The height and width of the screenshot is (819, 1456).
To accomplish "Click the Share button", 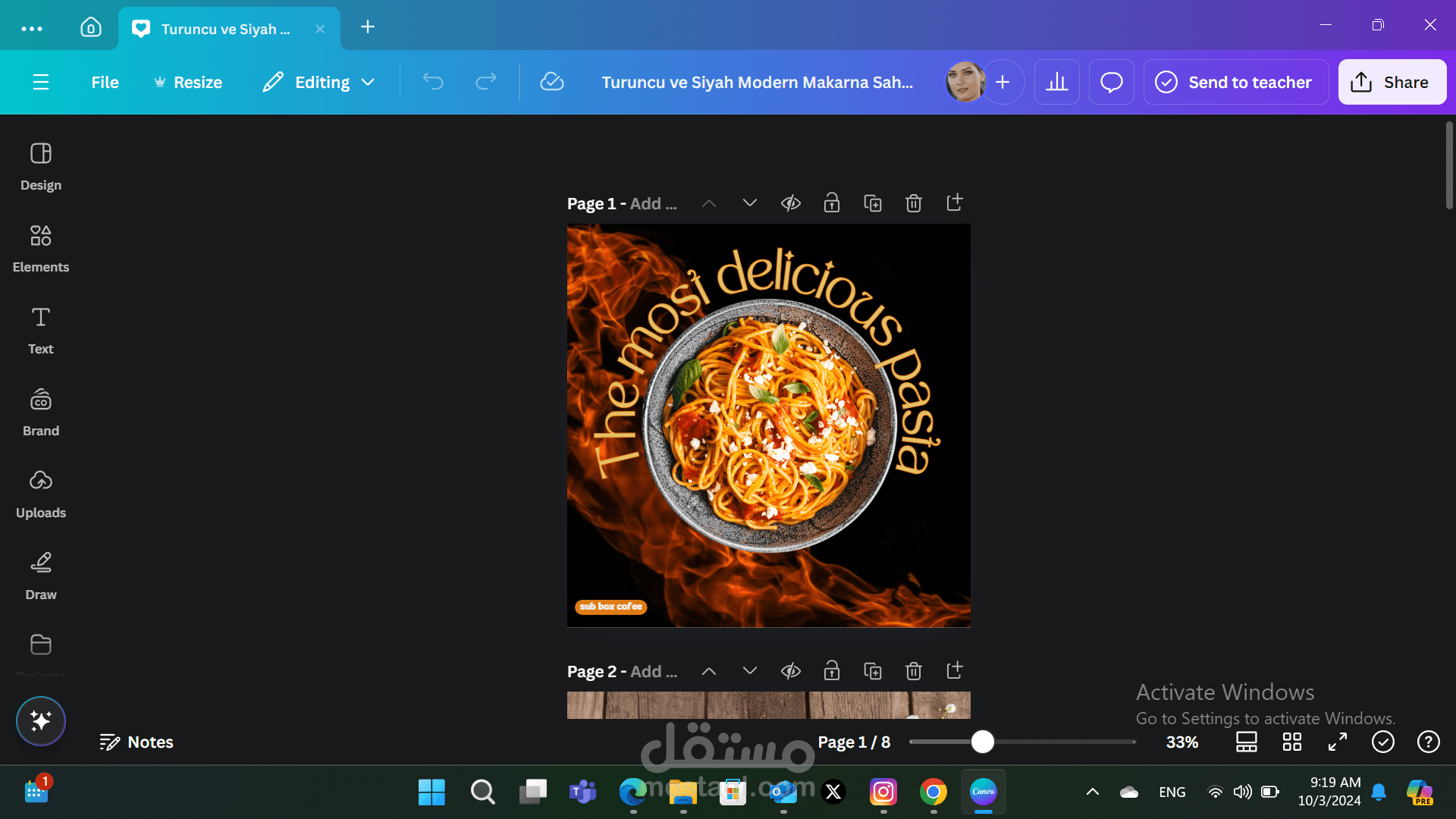I will [1392, 82].
